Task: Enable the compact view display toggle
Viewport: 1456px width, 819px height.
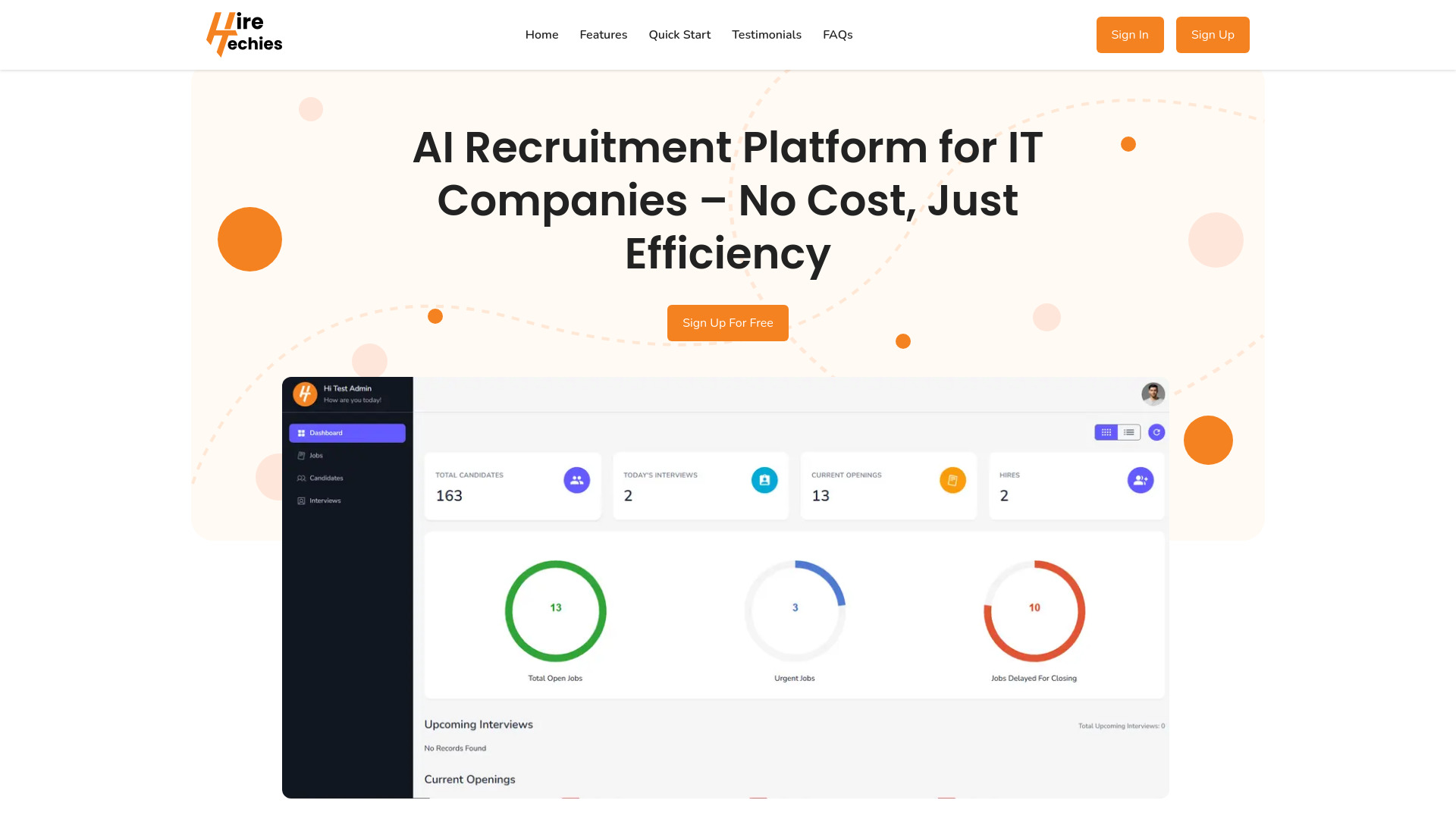Action: point(1128,432)
